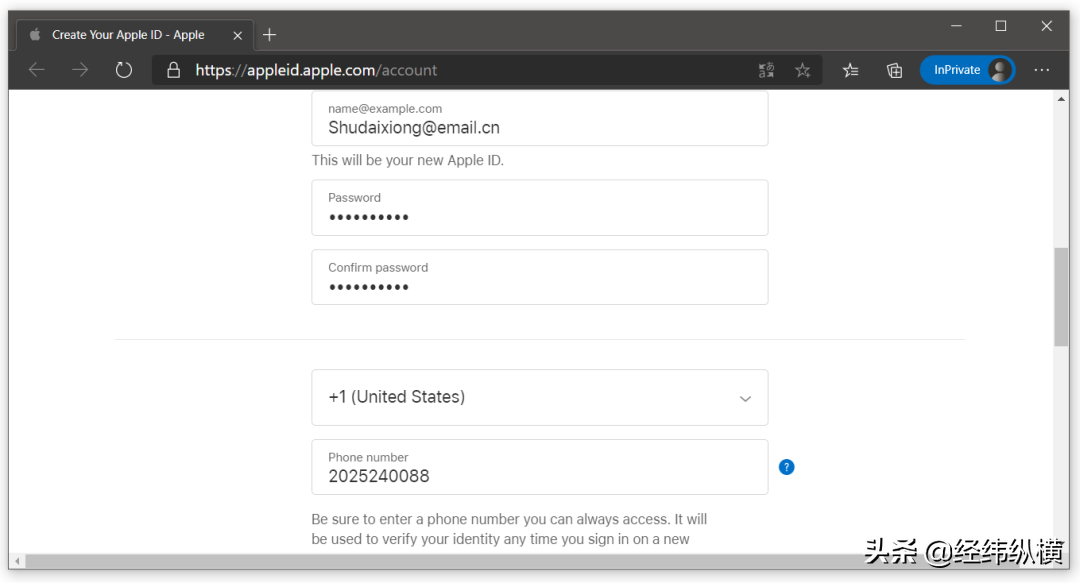Viewport: 1080px width, 583px height.
Task: Click the browser back arrow
Action: coord(37,70)
